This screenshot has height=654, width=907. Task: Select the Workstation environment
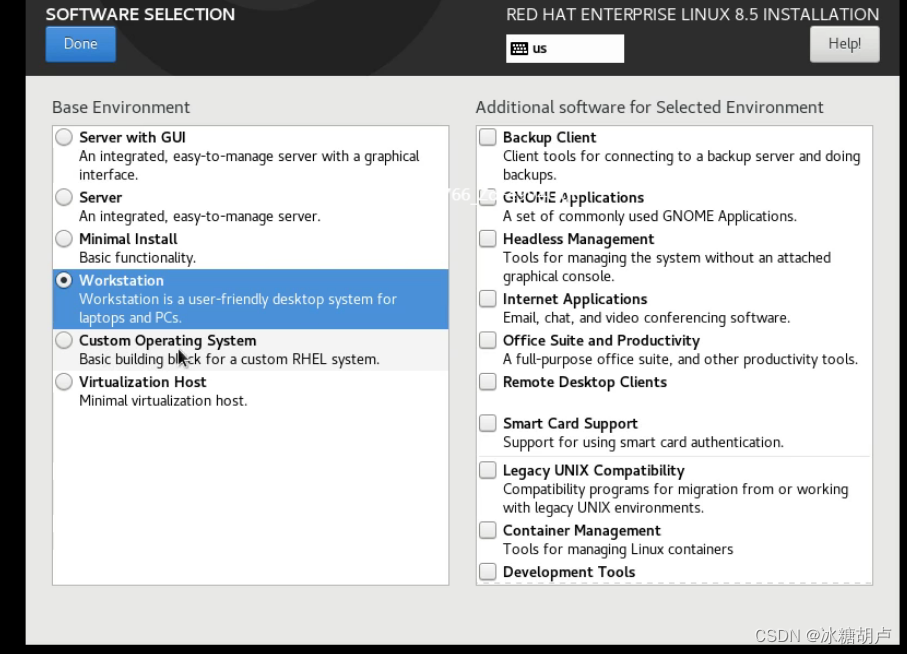click(x=63, y=280)
